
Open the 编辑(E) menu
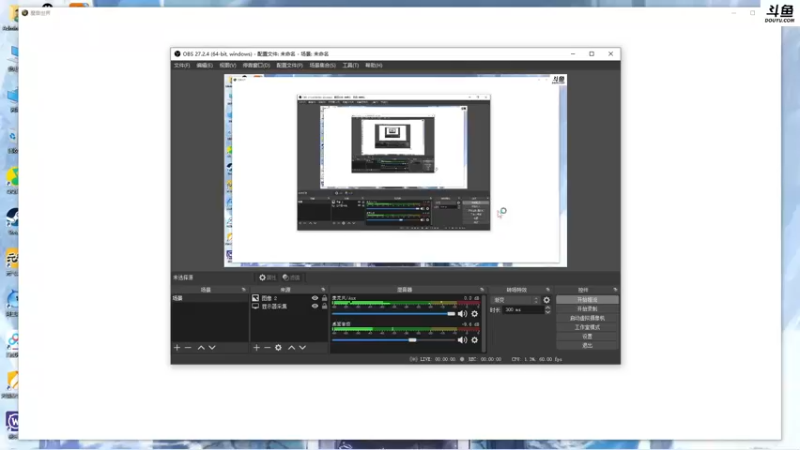[x=204, y=65]
